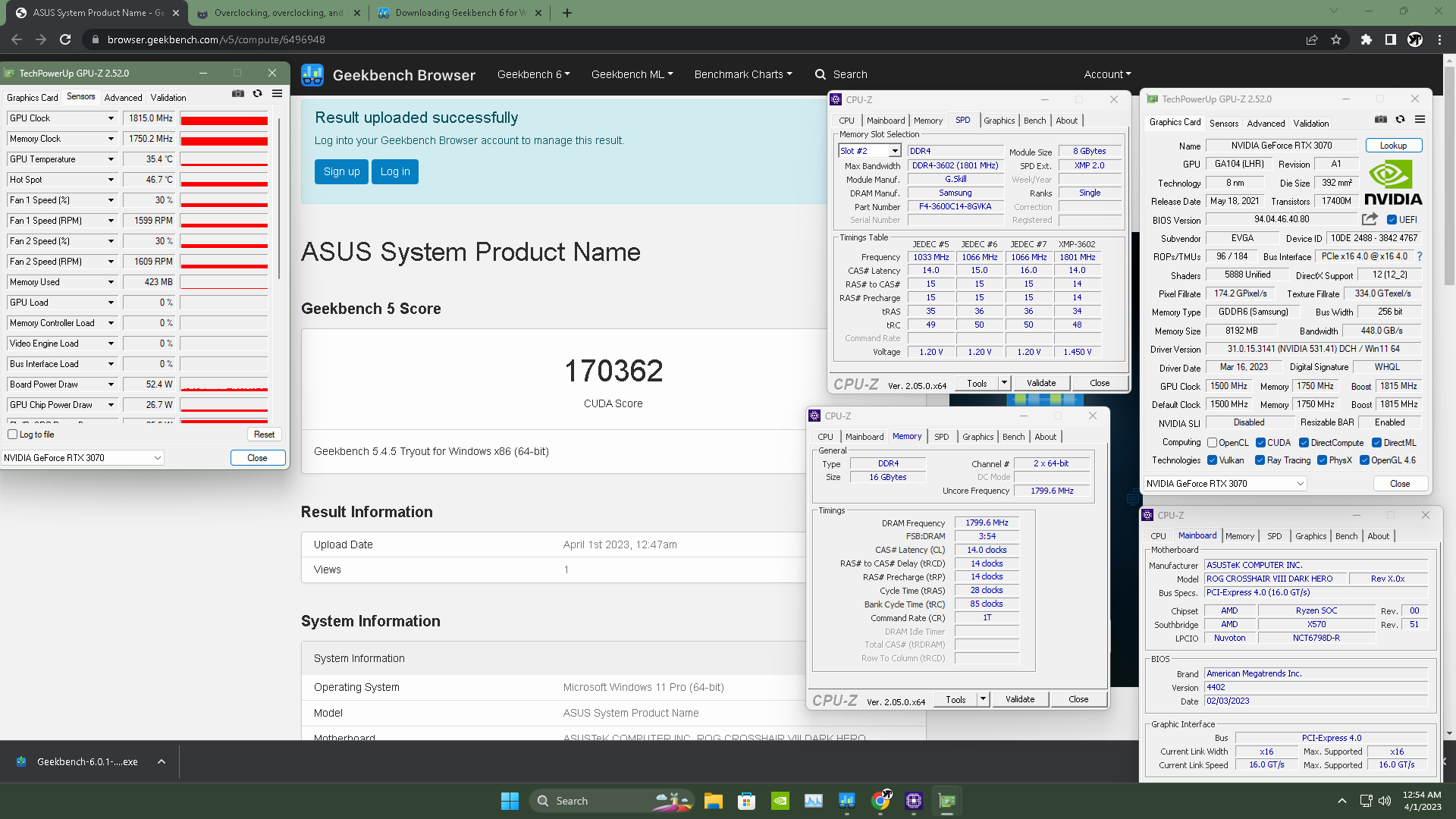Open Windows Start menu
The height and width of the screenshot is (819, 1456).
pos(510,801)
